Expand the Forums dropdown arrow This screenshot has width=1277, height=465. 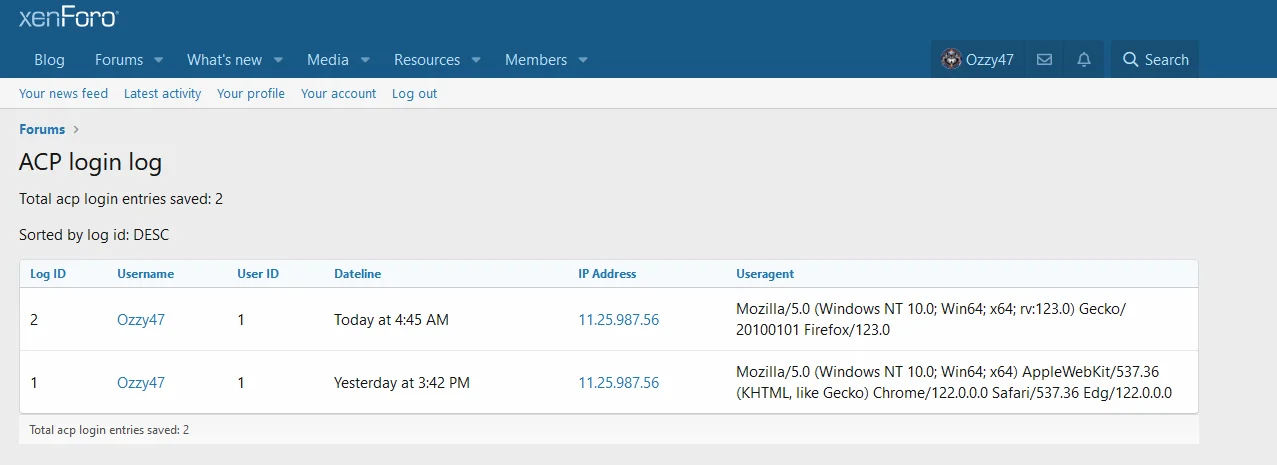click(158, 60)
